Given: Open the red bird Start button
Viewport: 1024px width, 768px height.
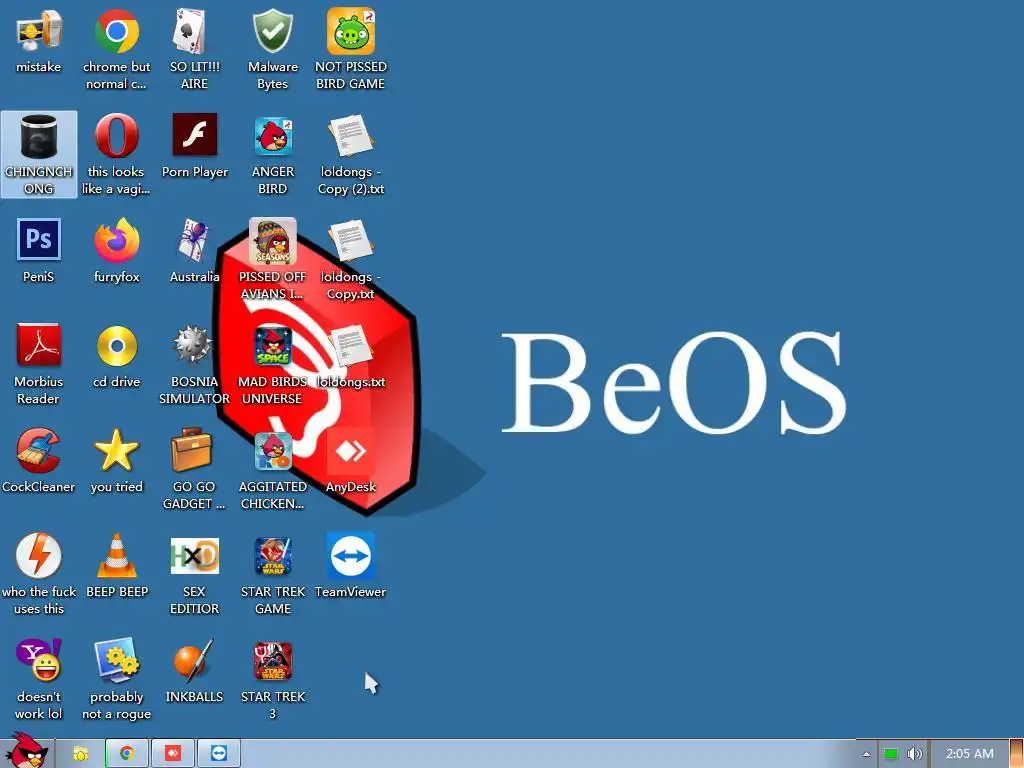Looking at the screenshot, I should pyautogui.click(x=26, y=752).
